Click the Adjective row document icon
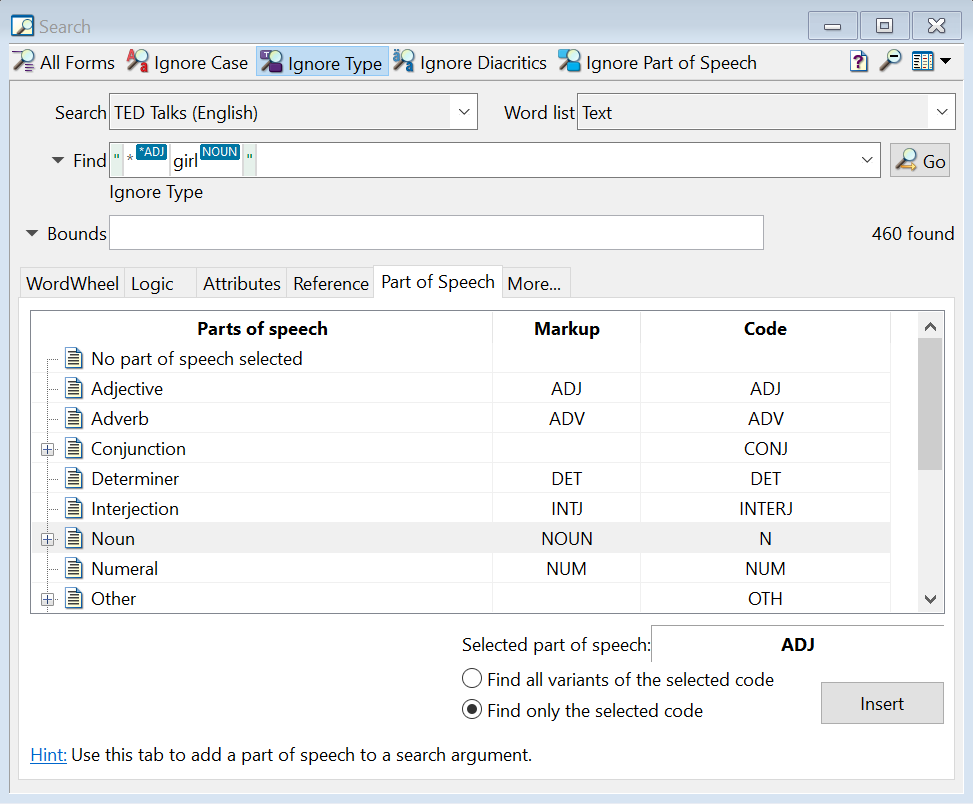 [74, 388]
